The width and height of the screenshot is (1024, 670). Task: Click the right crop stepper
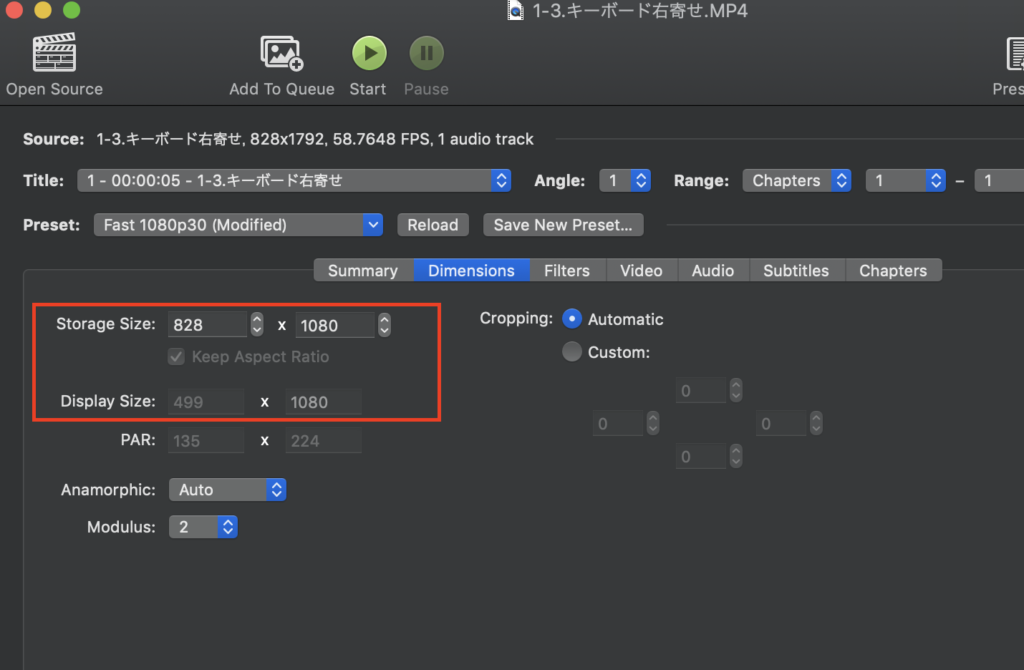pos(816,424)
